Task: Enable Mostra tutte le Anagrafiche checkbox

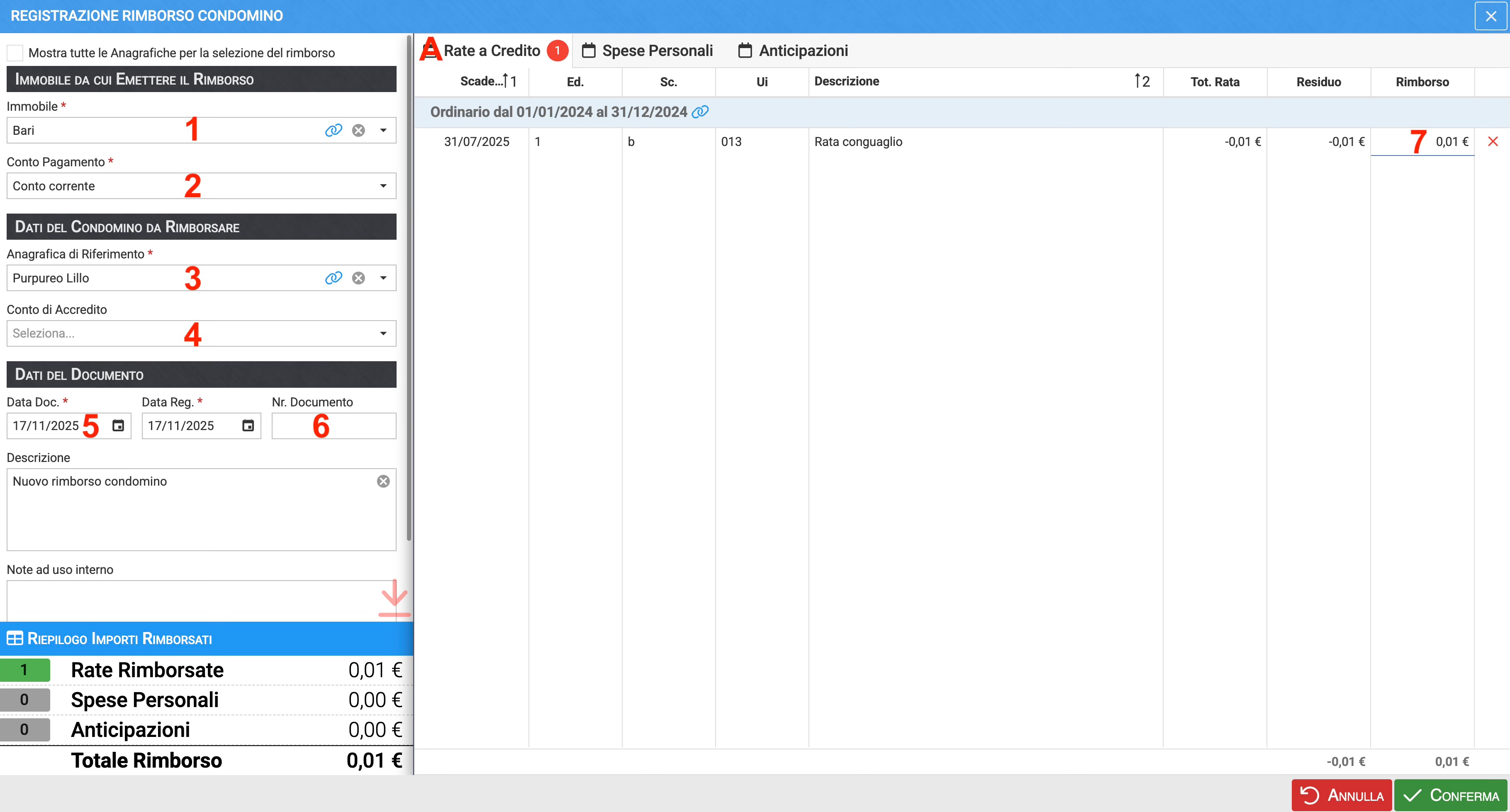Action: pyautogui.click(x=15, y=53)
